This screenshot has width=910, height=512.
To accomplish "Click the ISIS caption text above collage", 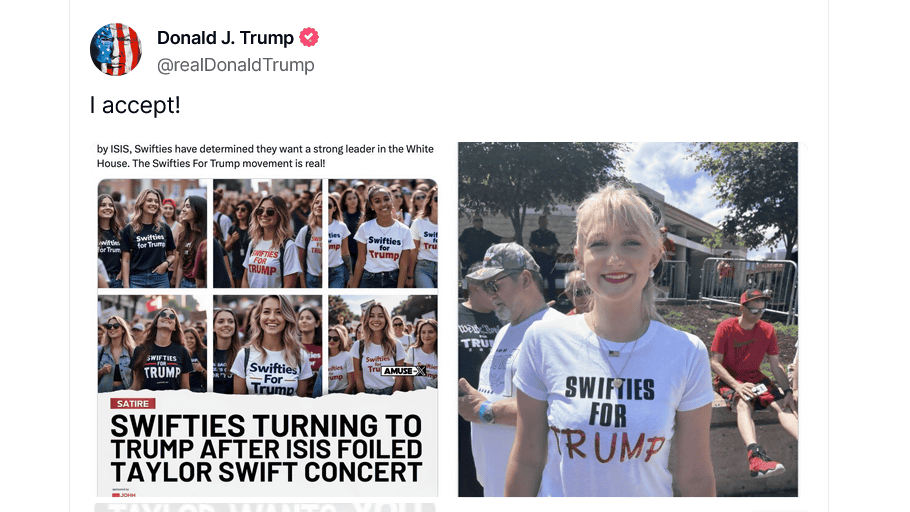I will [265, 156].
